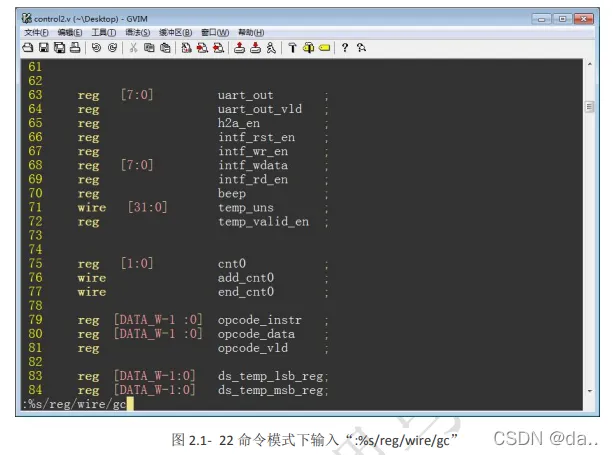The width and height of the screenshot is (613, 455).
Task: Click the Paste clipboard icon
Action: coord(165,48)
